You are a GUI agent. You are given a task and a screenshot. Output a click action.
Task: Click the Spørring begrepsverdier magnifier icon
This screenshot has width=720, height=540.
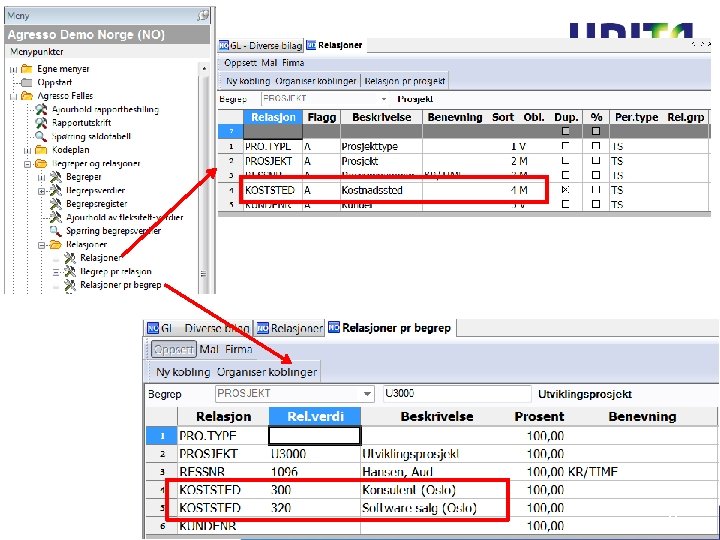tap(56, 231)
